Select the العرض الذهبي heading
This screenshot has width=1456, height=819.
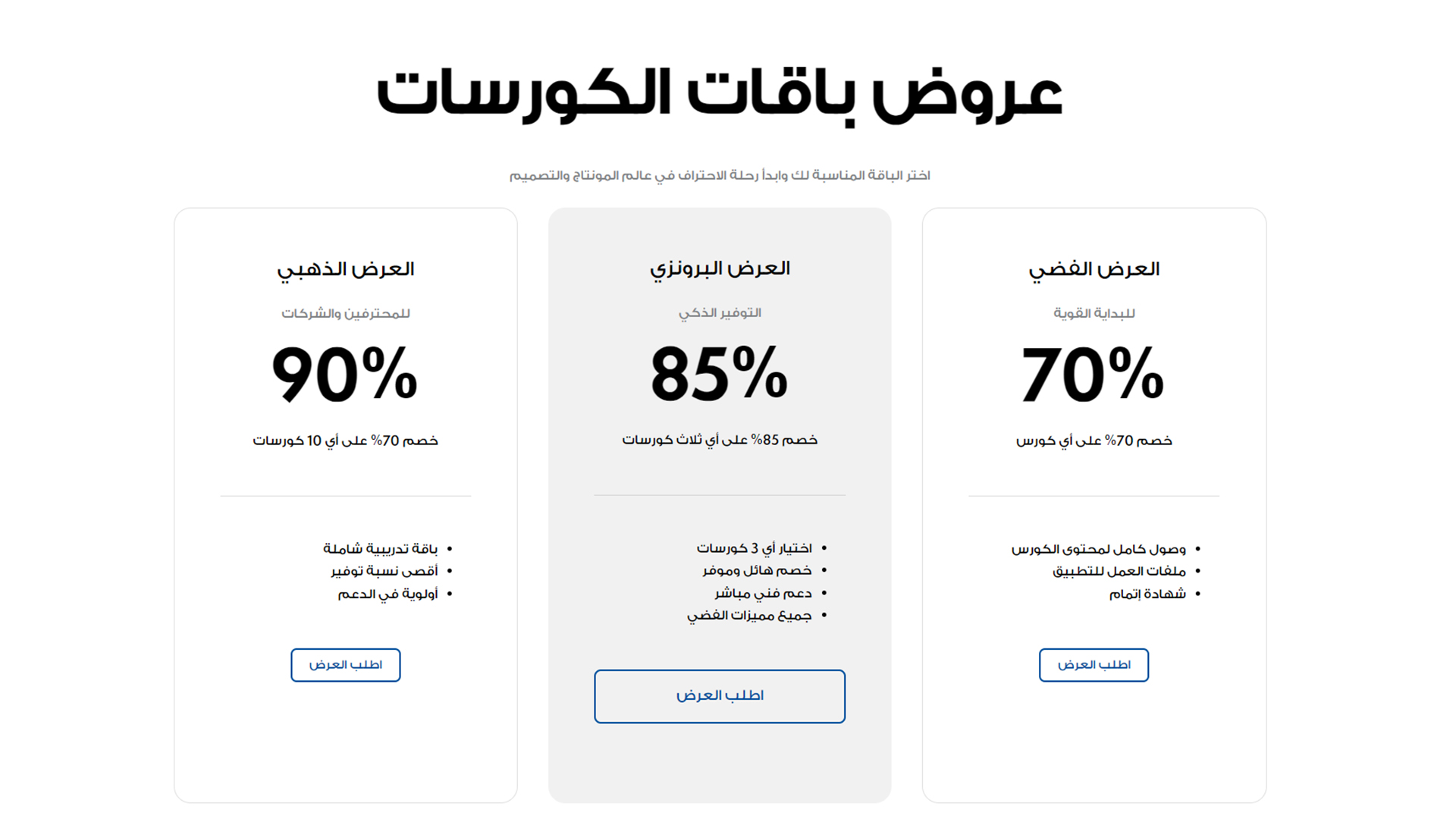pos(345,268)
